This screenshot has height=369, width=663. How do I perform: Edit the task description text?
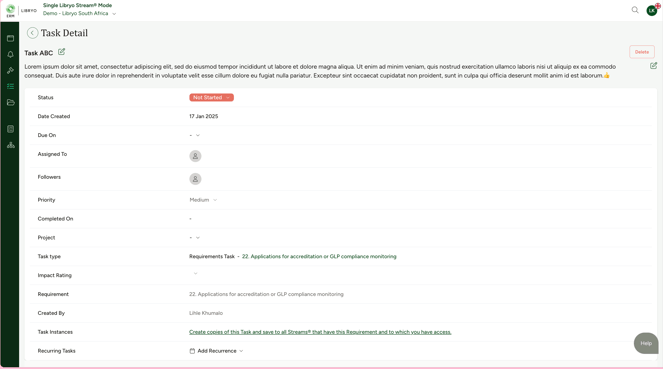tap(653, 66)
